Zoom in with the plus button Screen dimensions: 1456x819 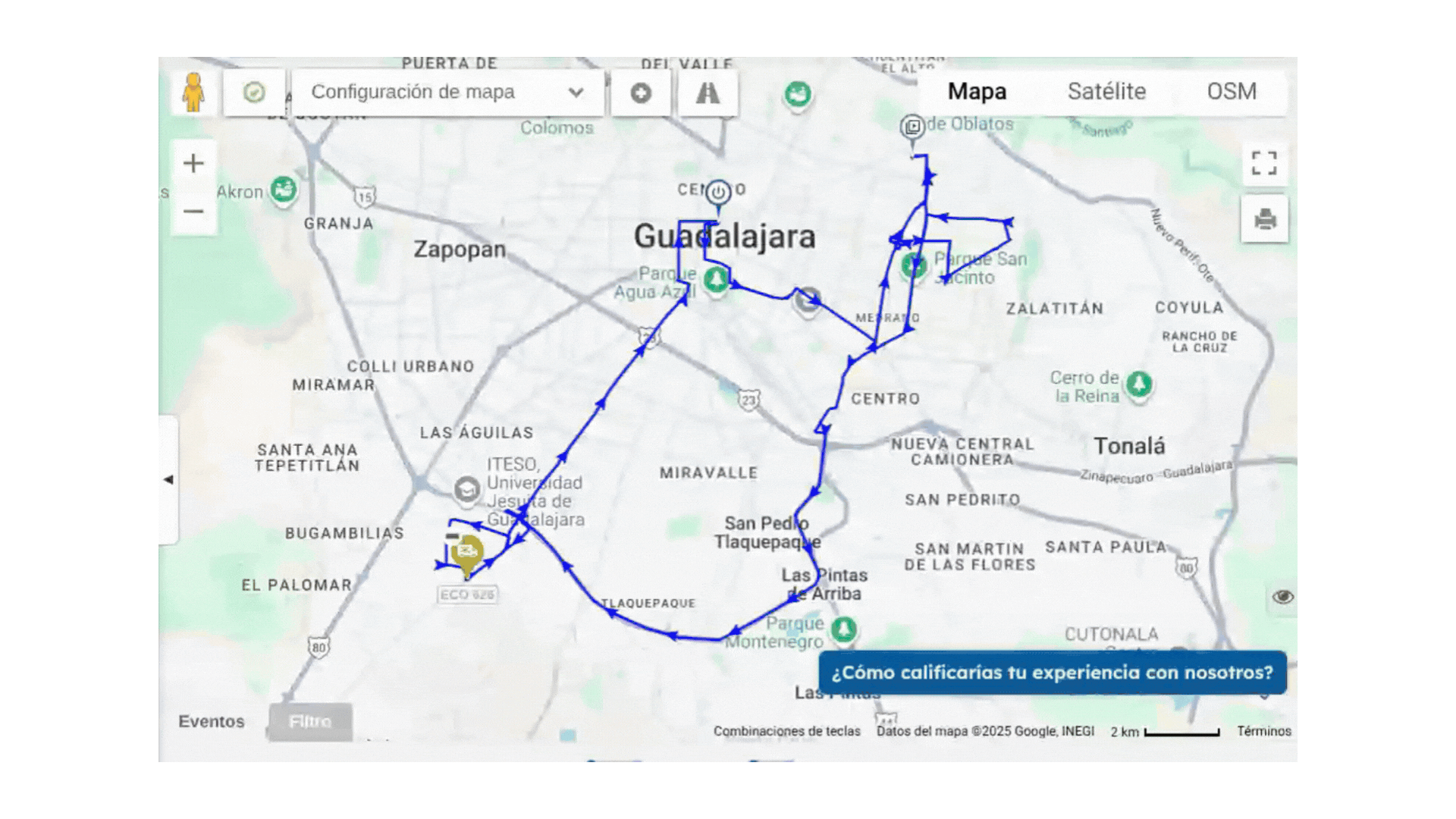pos(193,163)
